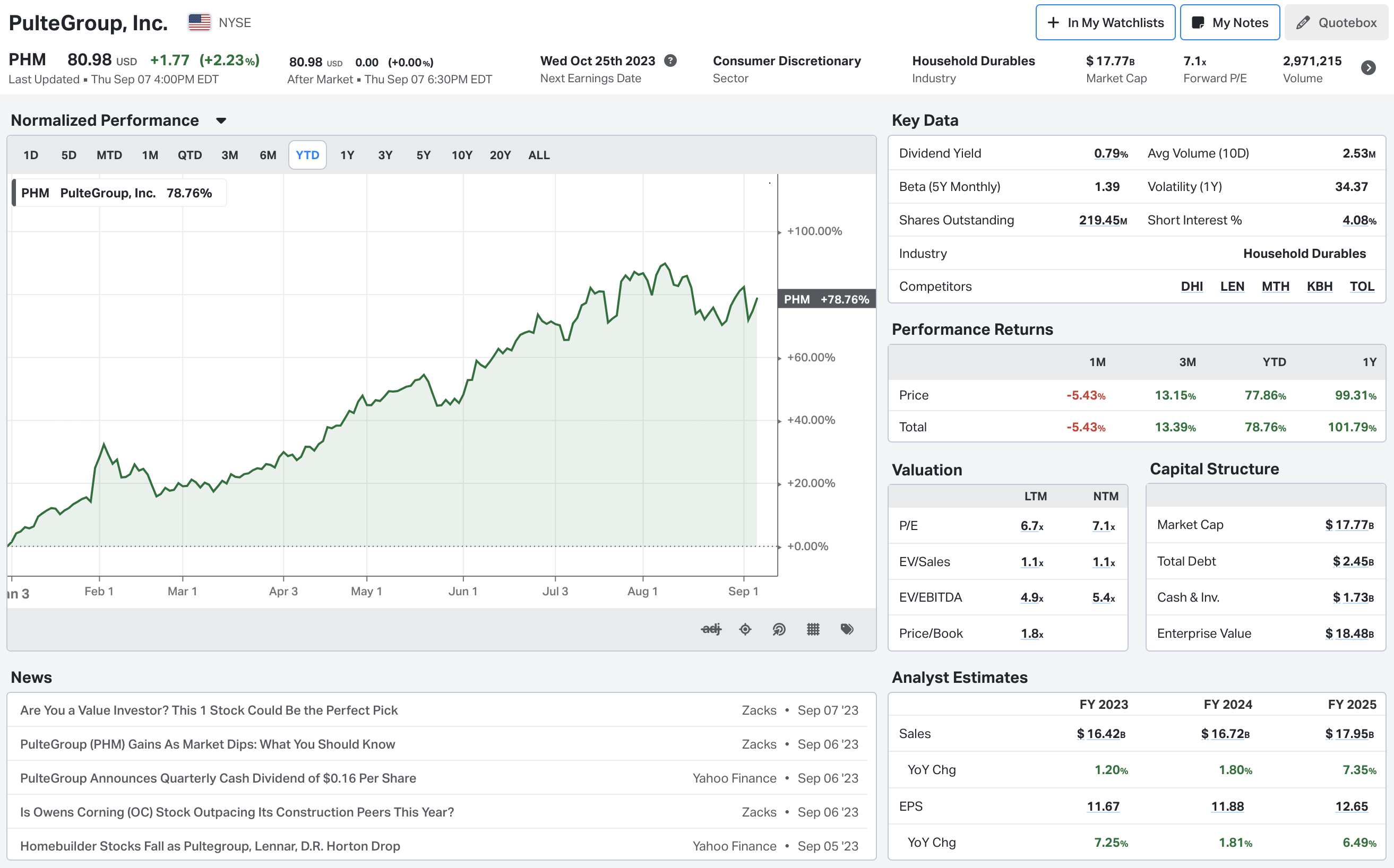Click the Dividend Yield 0.79% value

click(1111, 153)
